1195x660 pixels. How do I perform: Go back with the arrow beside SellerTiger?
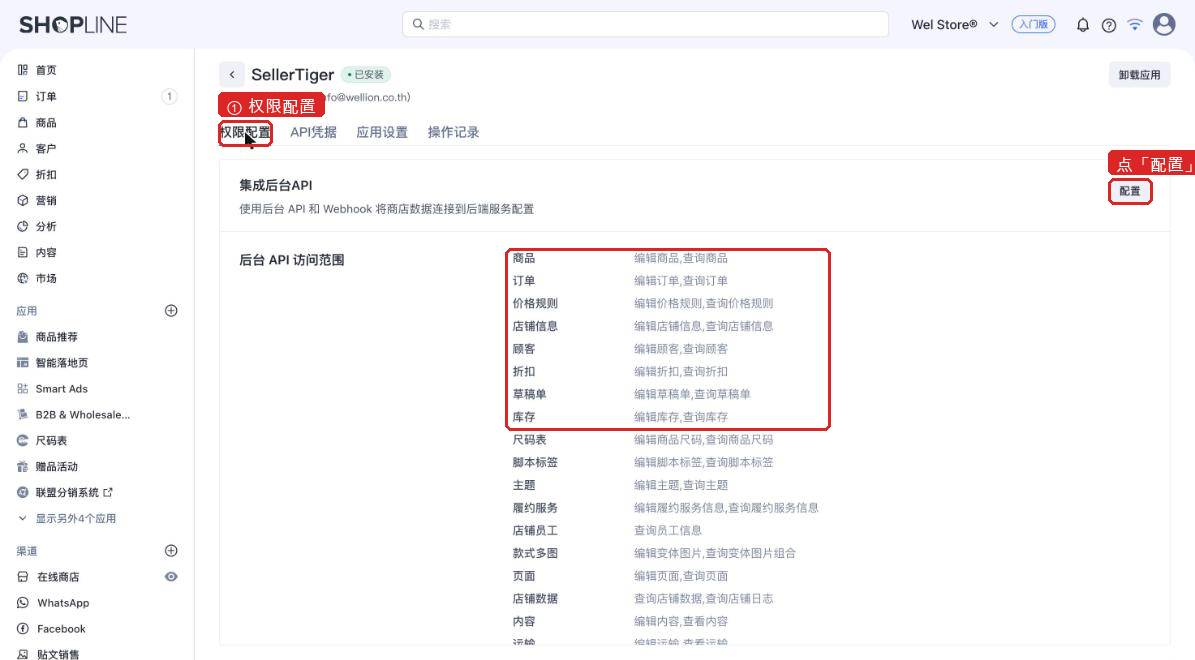232,75
